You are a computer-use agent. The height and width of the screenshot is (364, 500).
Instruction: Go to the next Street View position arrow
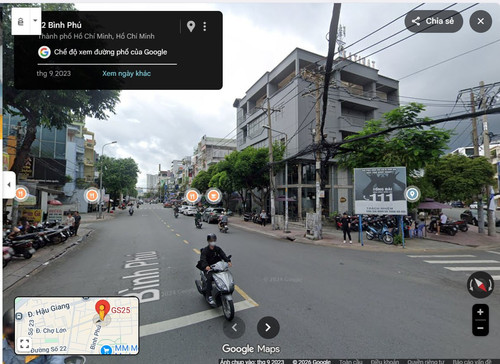click(268, 328)
